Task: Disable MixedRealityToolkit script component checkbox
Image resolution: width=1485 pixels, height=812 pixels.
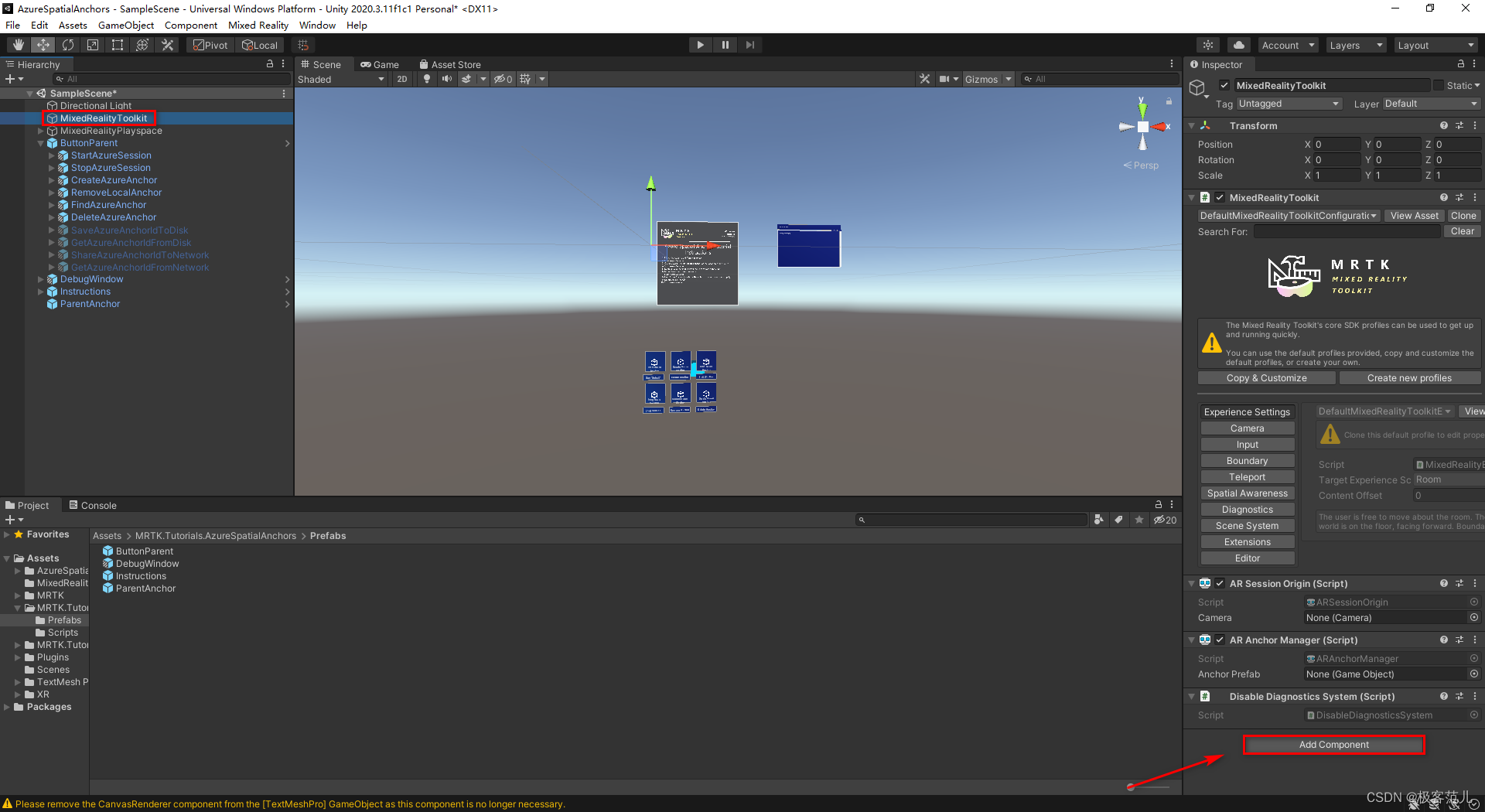Action: coord(1220,197)
